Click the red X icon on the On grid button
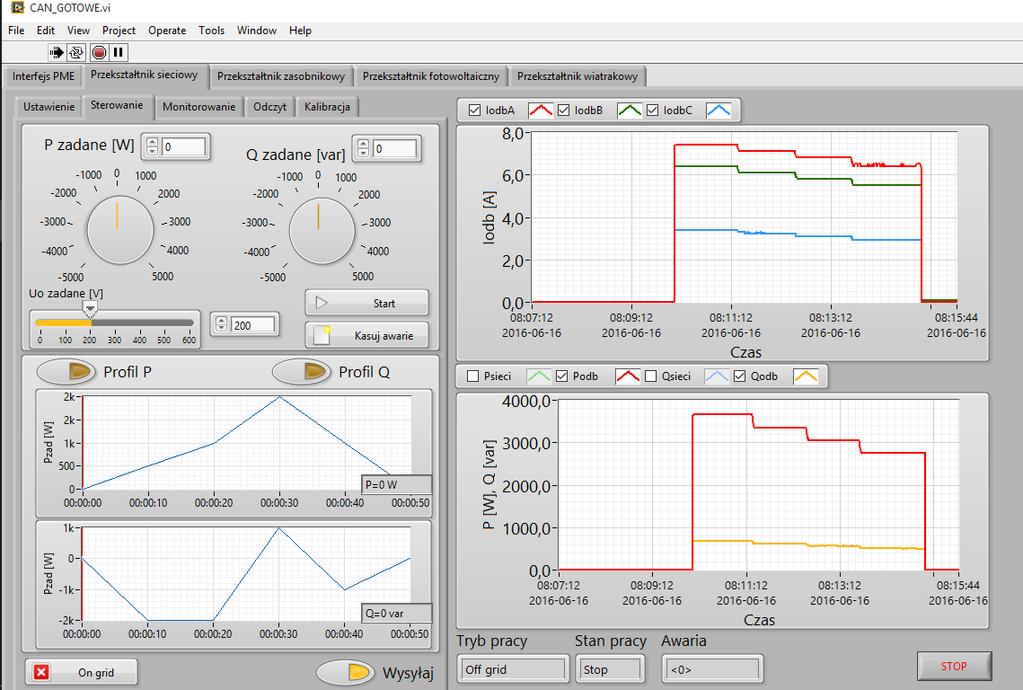The image size is (1023, 690). (x=41, y=672)
